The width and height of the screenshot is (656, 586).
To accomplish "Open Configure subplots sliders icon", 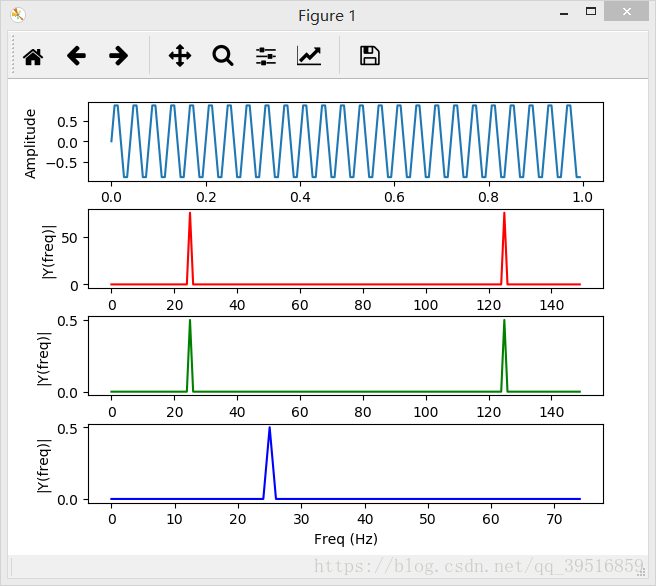I will click(266, 56).
